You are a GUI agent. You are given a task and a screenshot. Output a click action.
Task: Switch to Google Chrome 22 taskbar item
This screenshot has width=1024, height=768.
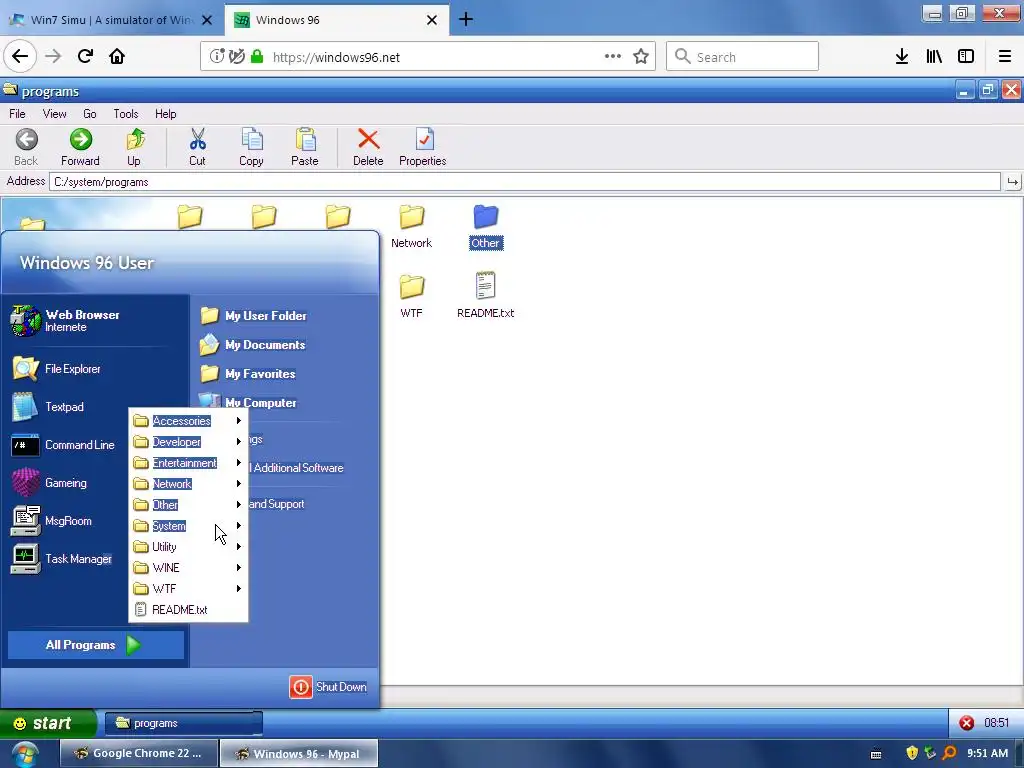[x=138, y=753]
